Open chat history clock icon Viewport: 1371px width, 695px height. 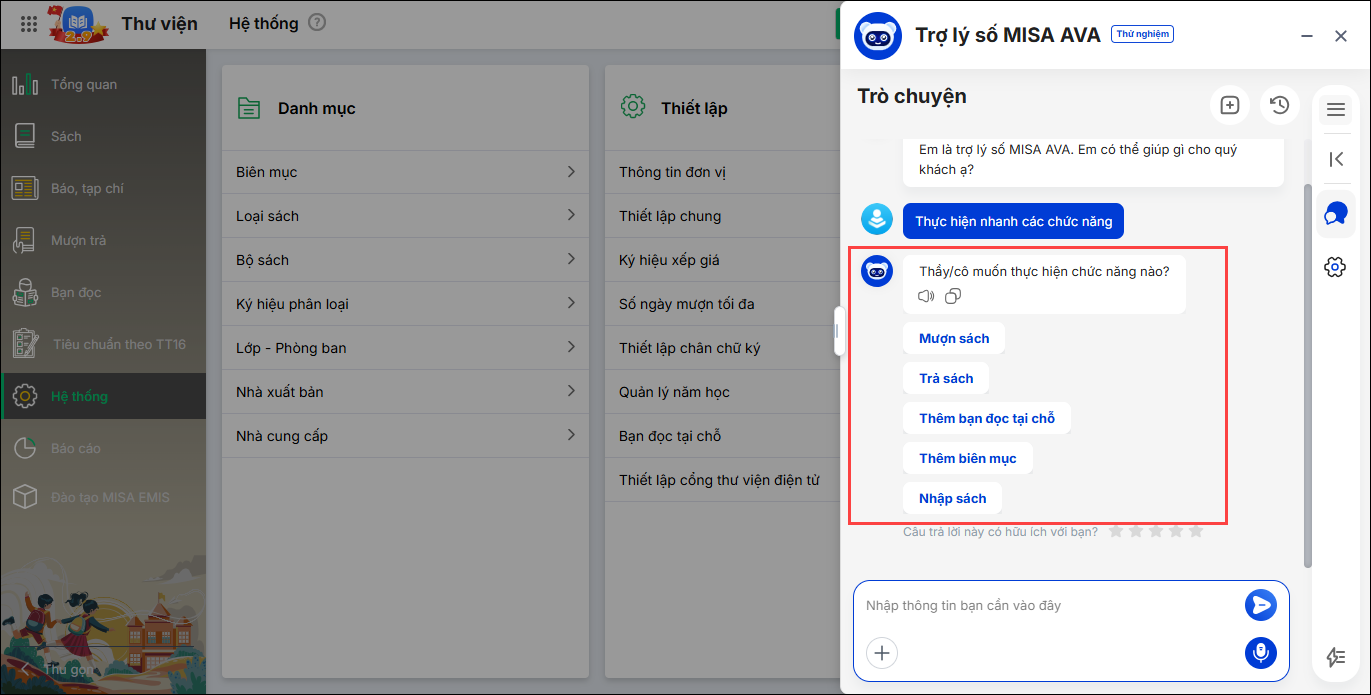pos(1279,105)
